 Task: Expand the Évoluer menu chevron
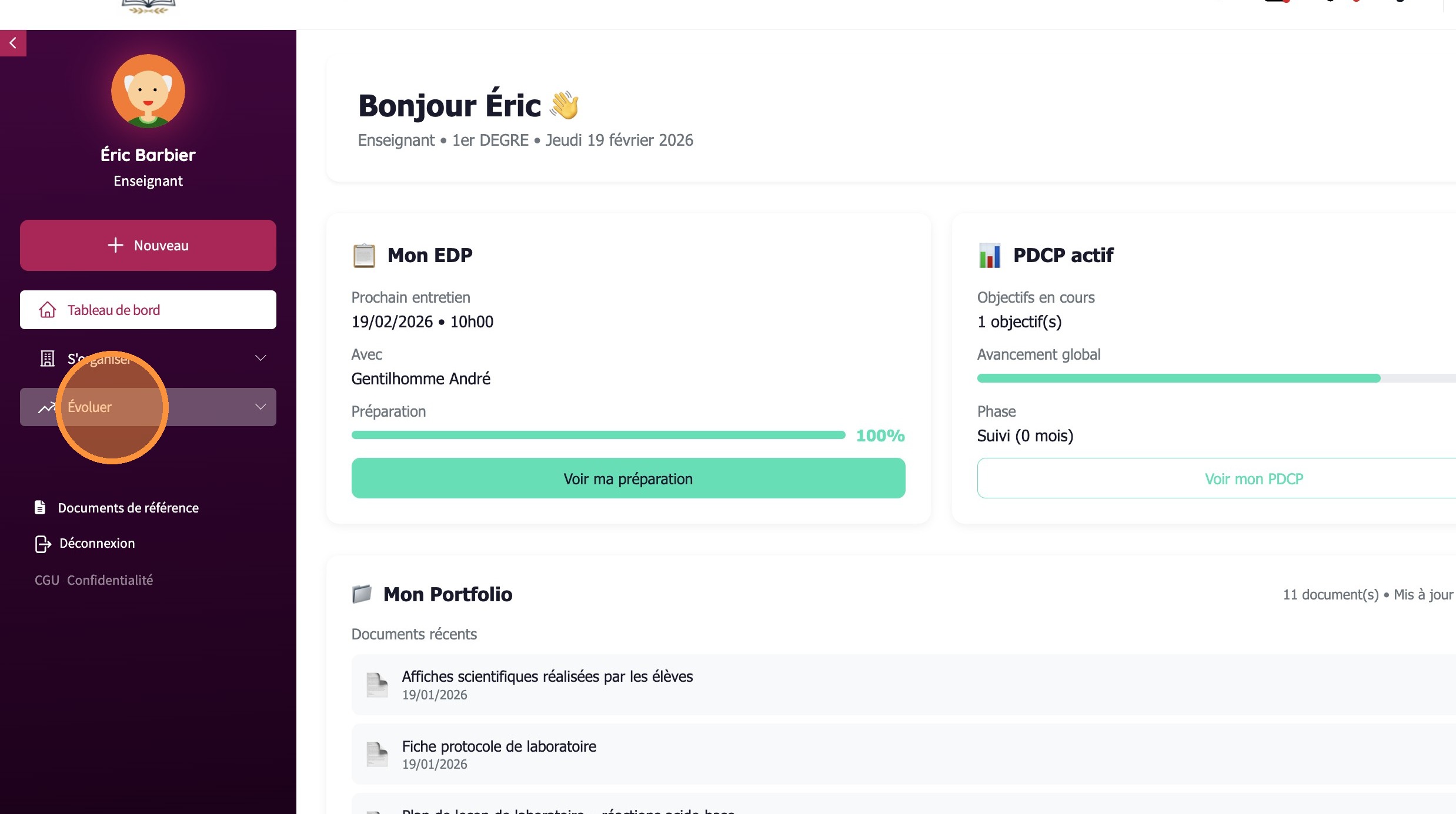261,407
